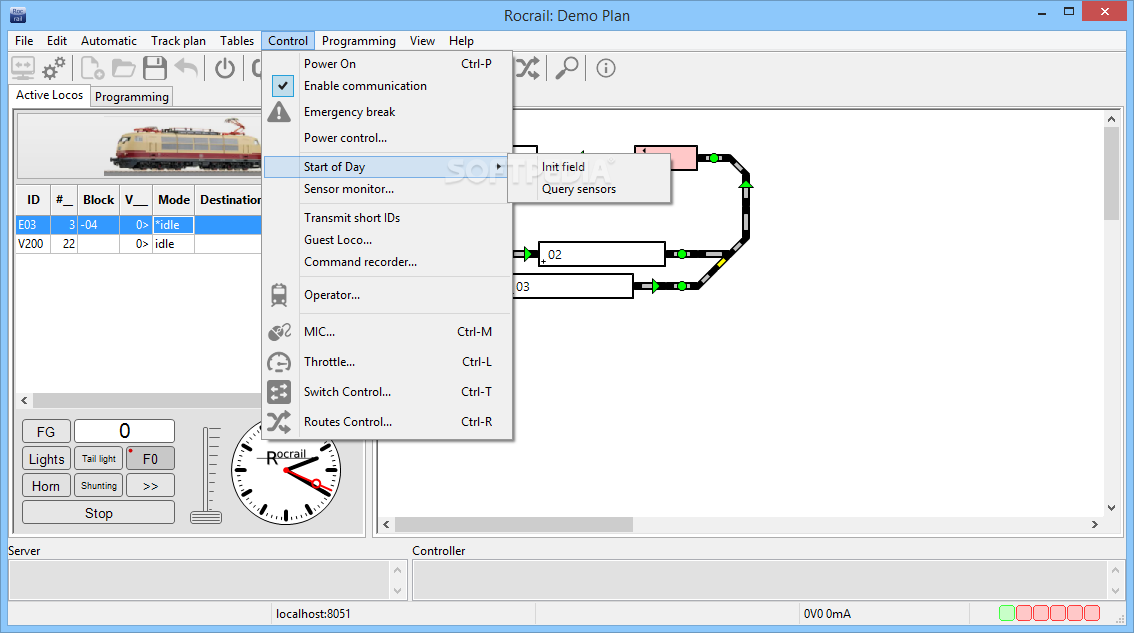Viewport: 1134px width, 633px height.
Task: Click the plan scroll up arrow
Action: (1111, 119)
